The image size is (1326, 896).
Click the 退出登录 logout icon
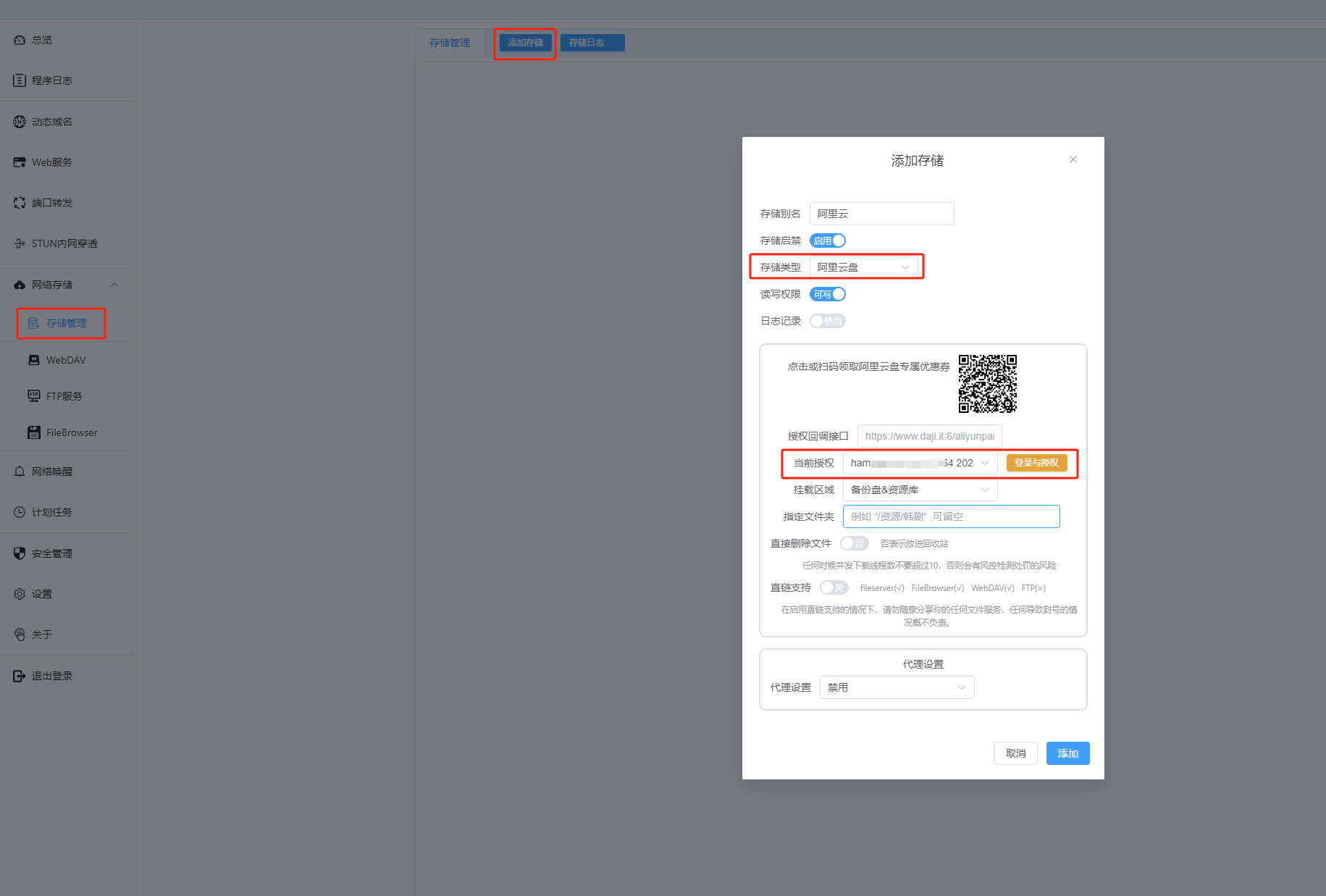(20, 676)
